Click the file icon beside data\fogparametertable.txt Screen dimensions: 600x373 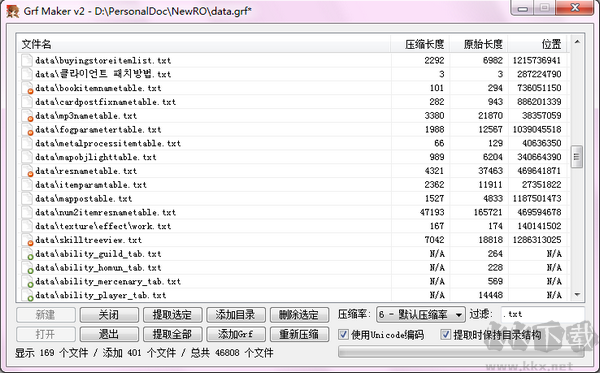pos(27,129)
